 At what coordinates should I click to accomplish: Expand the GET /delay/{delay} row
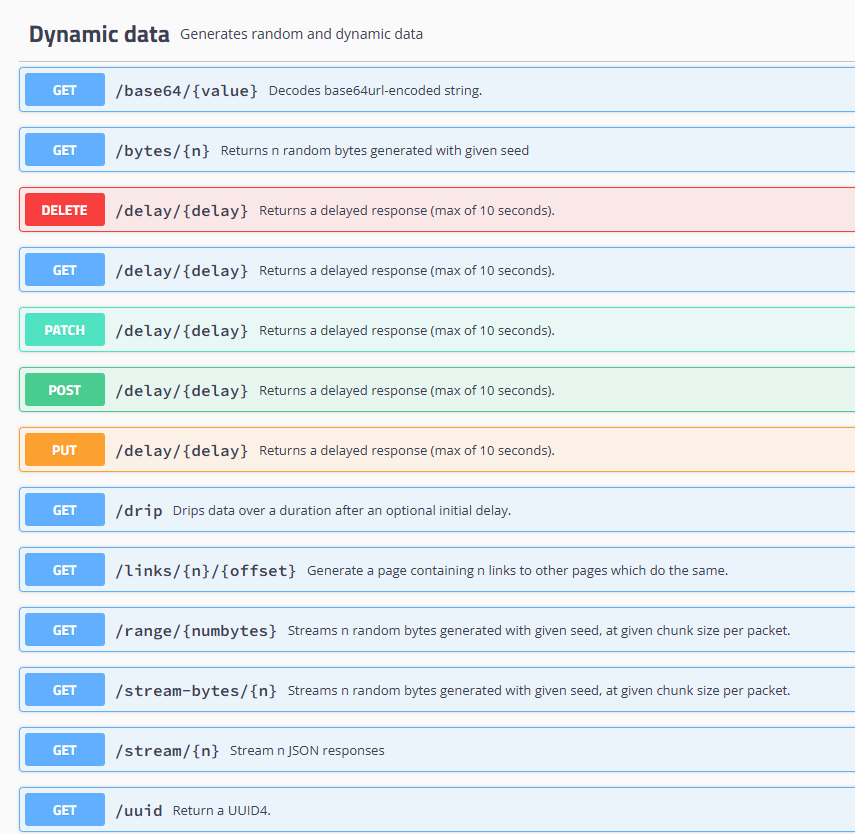coord(181,270)
